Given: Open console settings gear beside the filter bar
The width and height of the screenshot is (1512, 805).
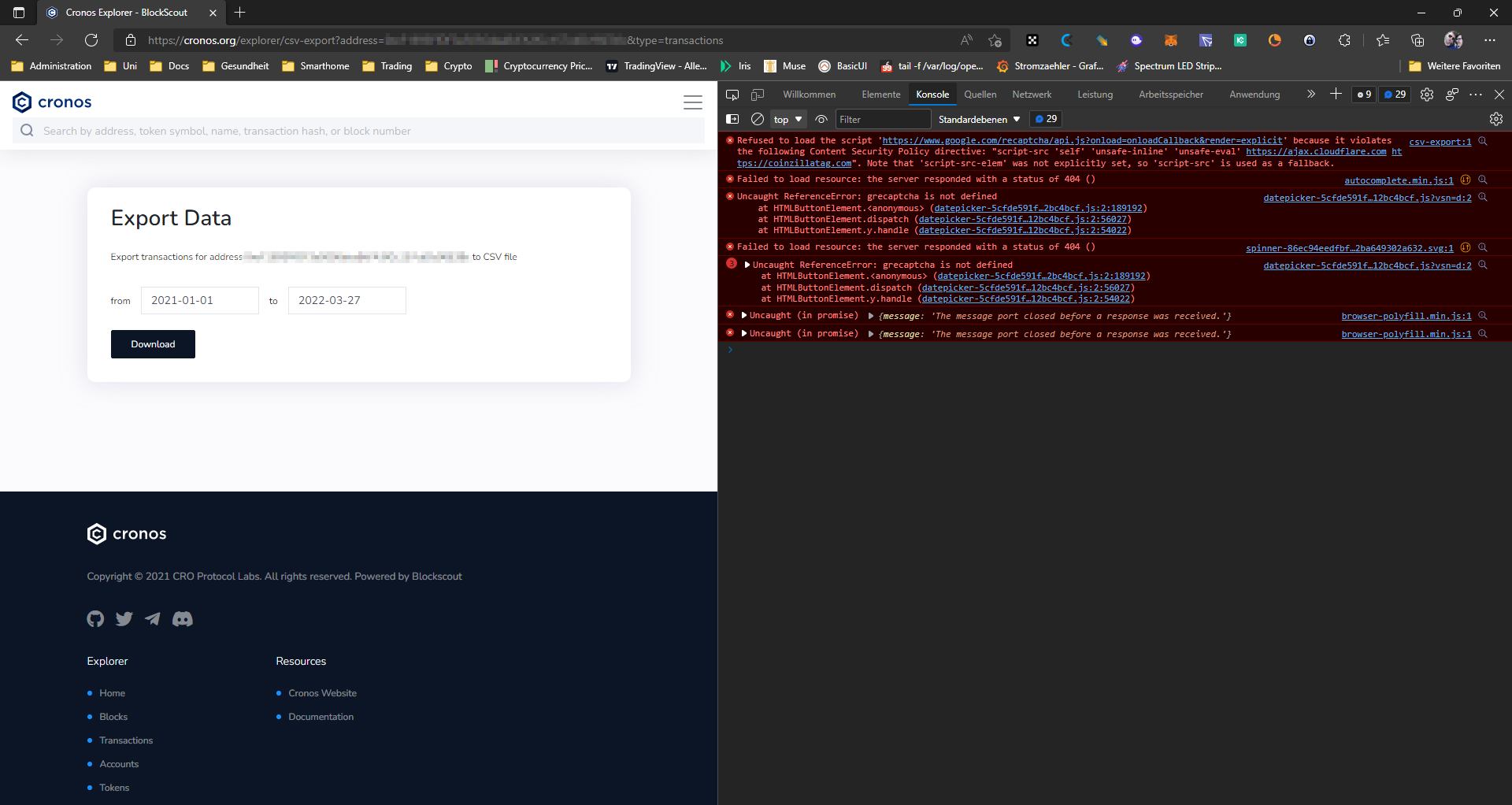Looking at the screenshot, I should point(1496,119).
